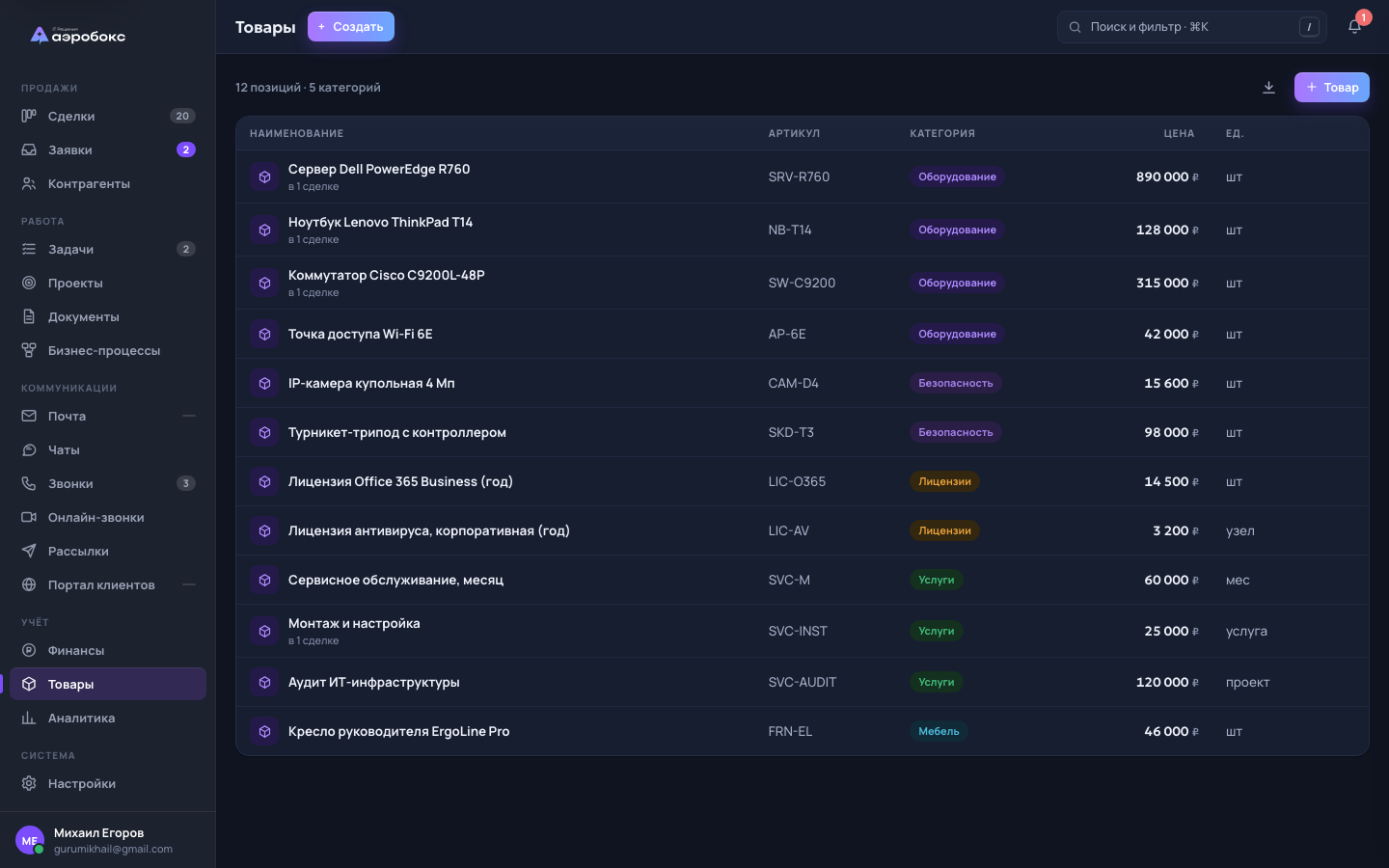Viewport: 1389px width, 868px height.
Task: Open the Чаты section
Action: 108,449
